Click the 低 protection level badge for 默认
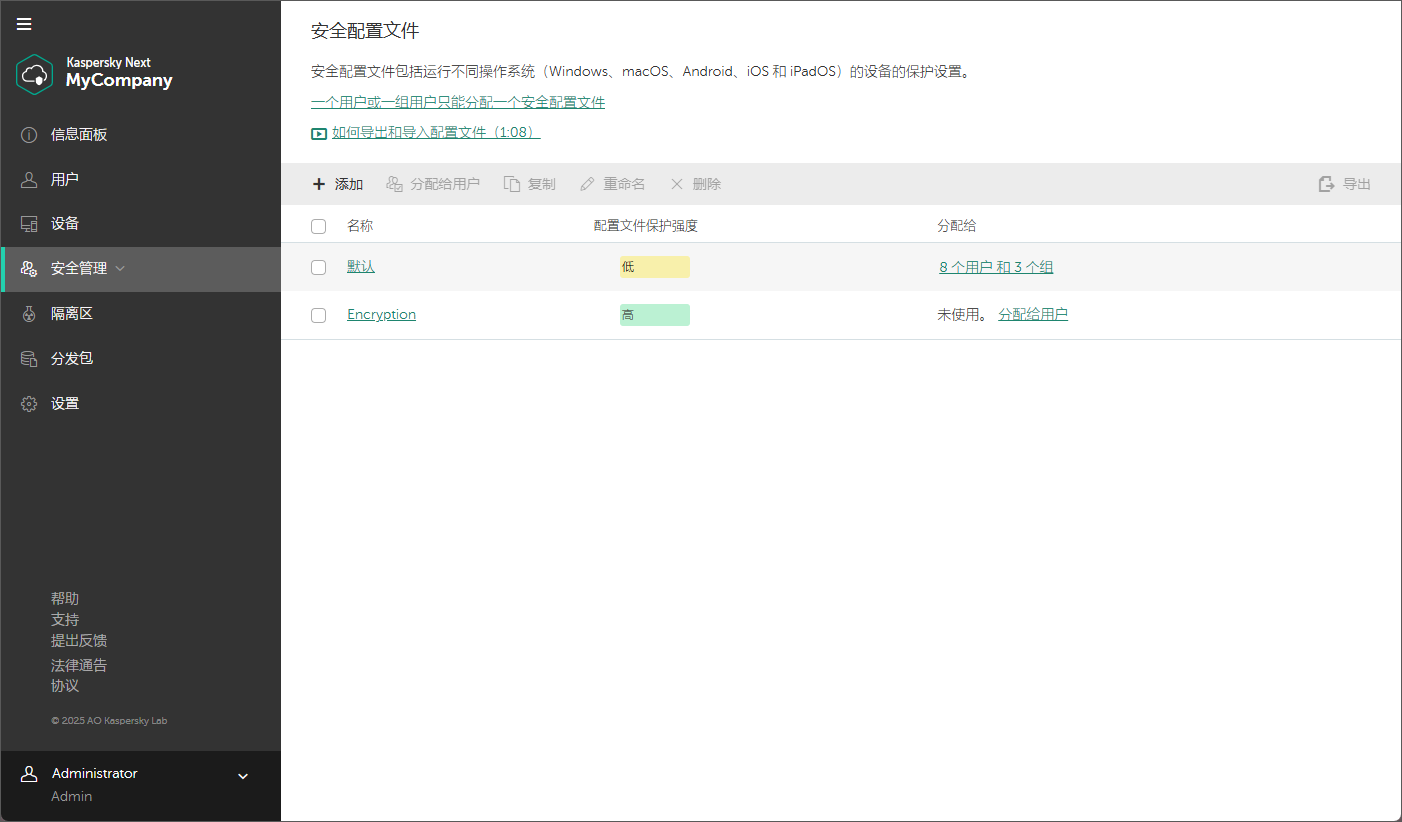Screen dimensions: 1402x822 (654, 267)
